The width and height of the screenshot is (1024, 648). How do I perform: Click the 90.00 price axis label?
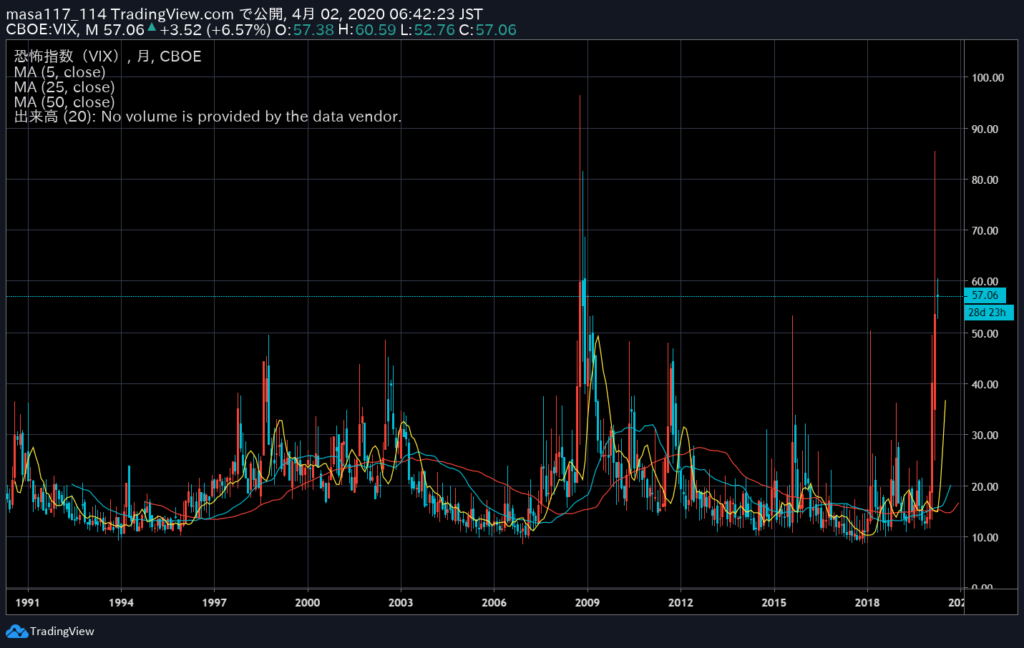(x=985, y=129)
